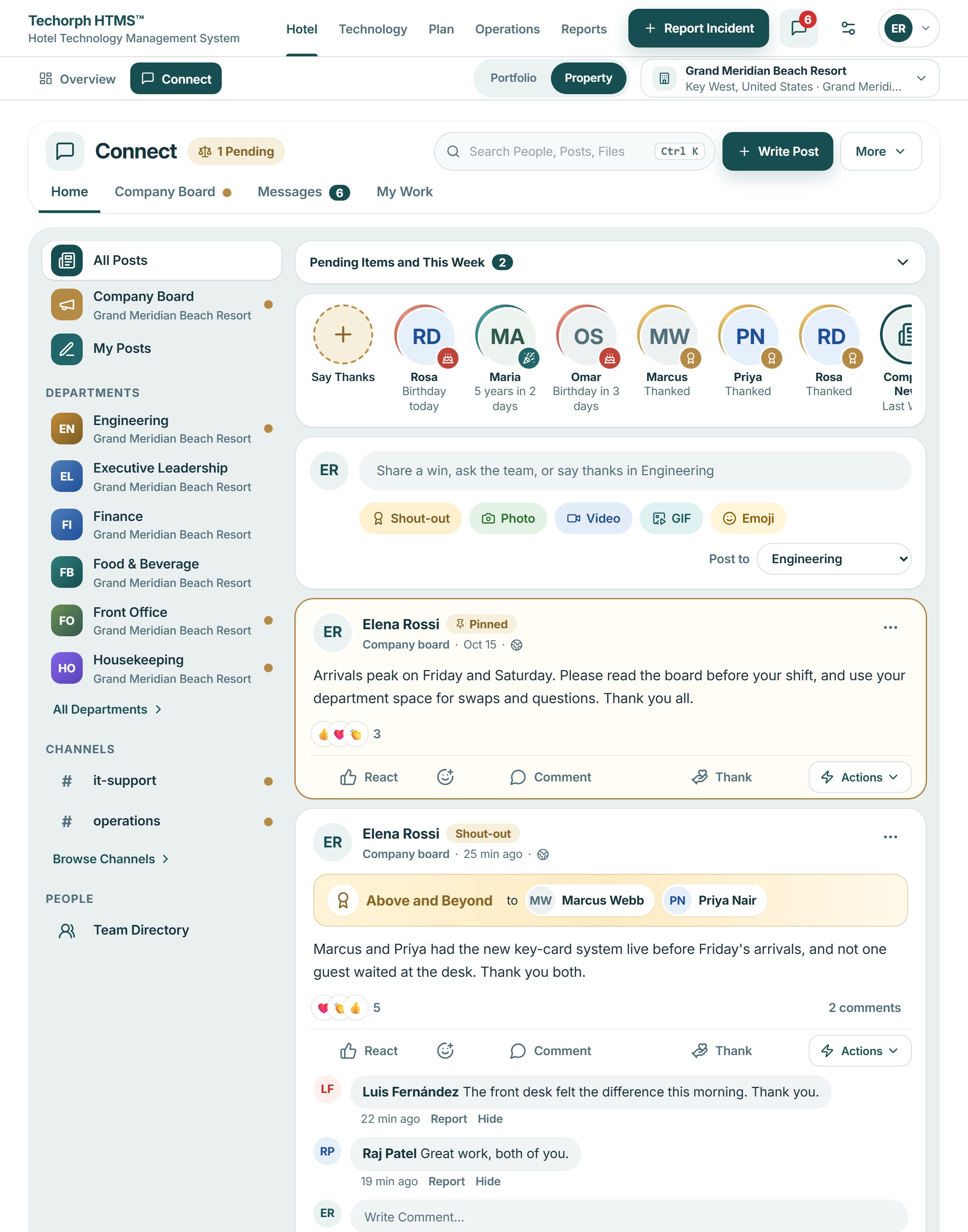
Task: Switch scope to Property
Action: 588,78
